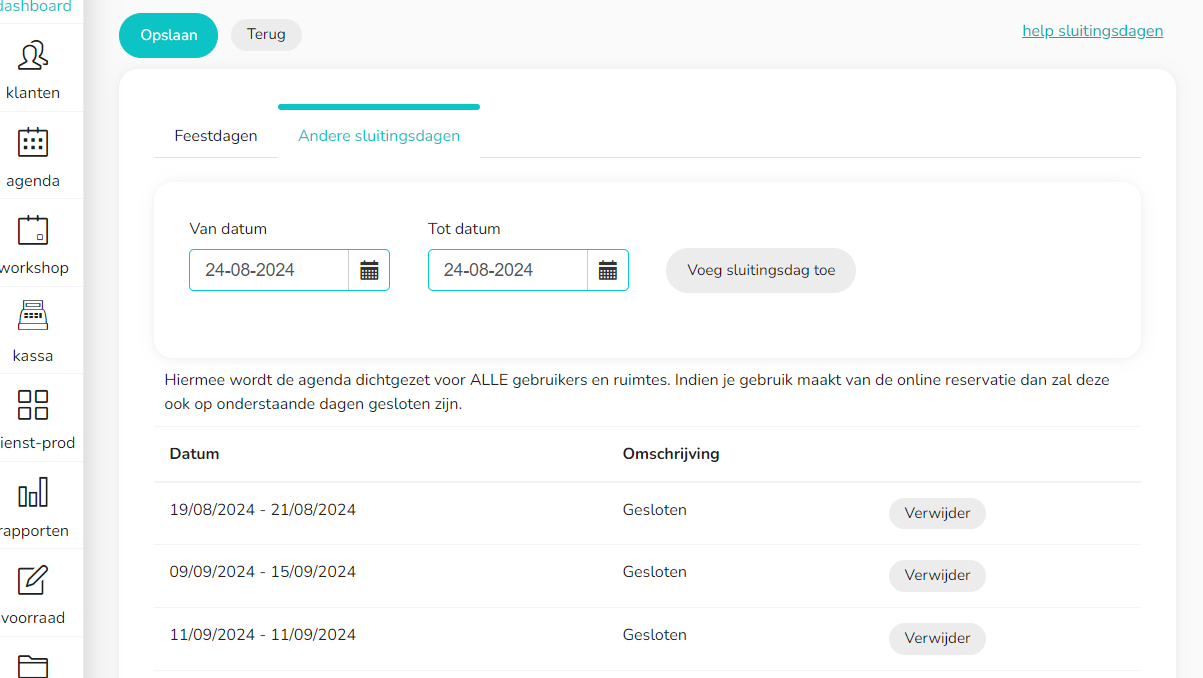The image size is (1203, 678).
Task: Go to dashboard in sidebar
Action: [x=36, y=7]
